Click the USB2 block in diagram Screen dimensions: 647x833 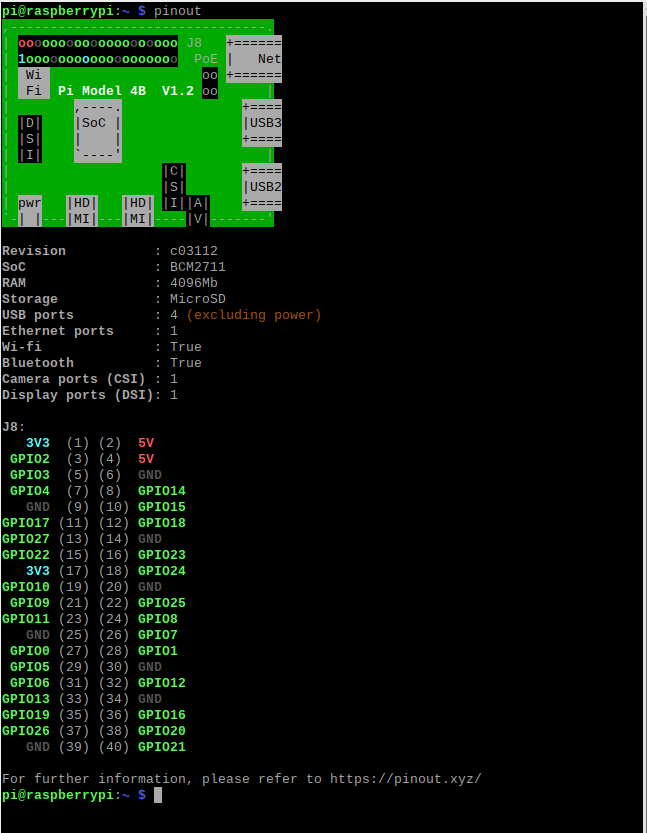[x=262, y=186]
